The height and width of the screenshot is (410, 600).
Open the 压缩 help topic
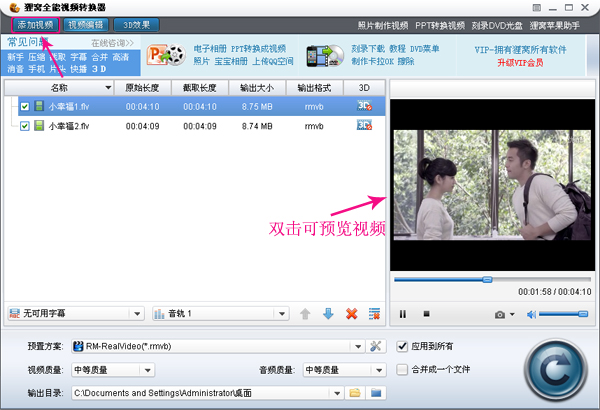tap(37, 57)
